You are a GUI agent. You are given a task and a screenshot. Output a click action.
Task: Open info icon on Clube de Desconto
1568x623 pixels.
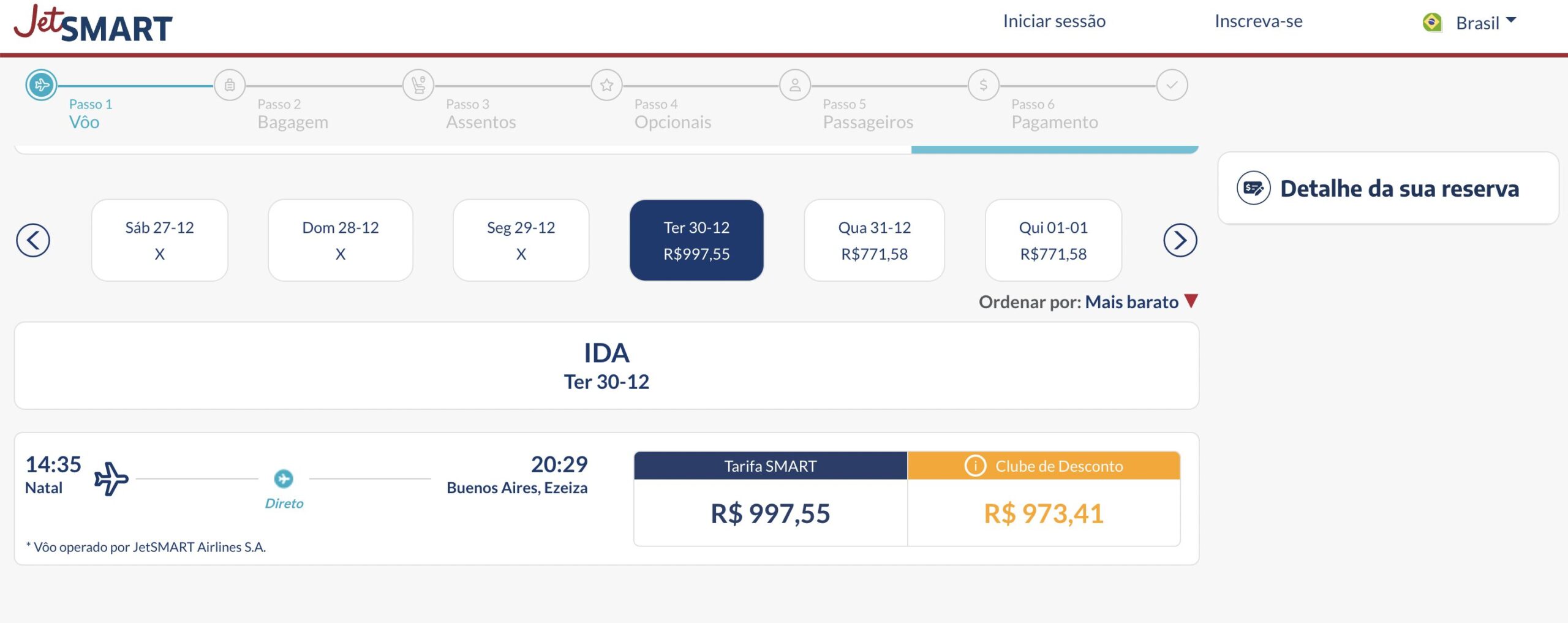pyautogui.click(x=975, y=466)
